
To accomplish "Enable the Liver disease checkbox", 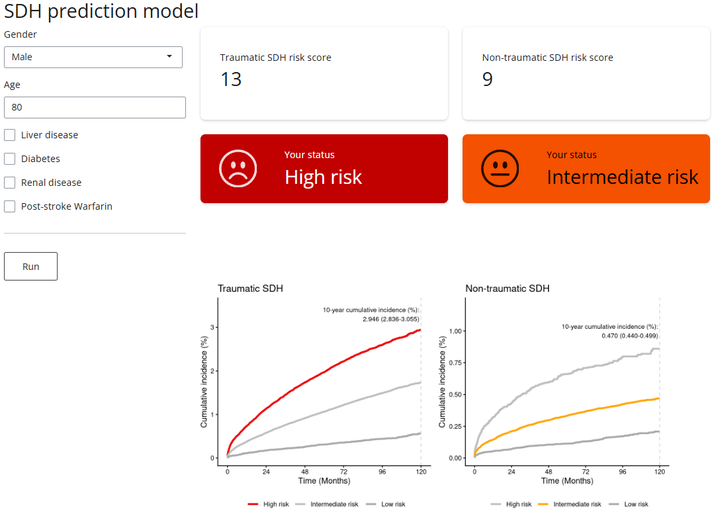I will tap(10, 135).
